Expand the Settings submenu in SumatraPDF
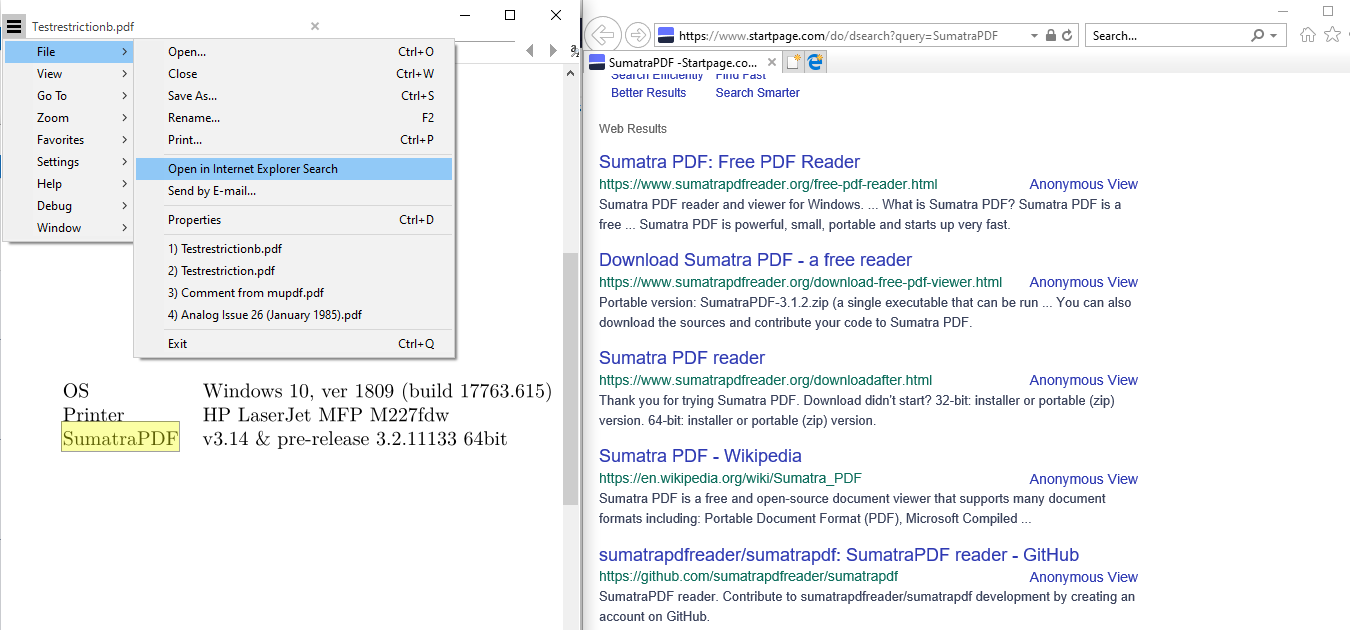 point(57,161)
